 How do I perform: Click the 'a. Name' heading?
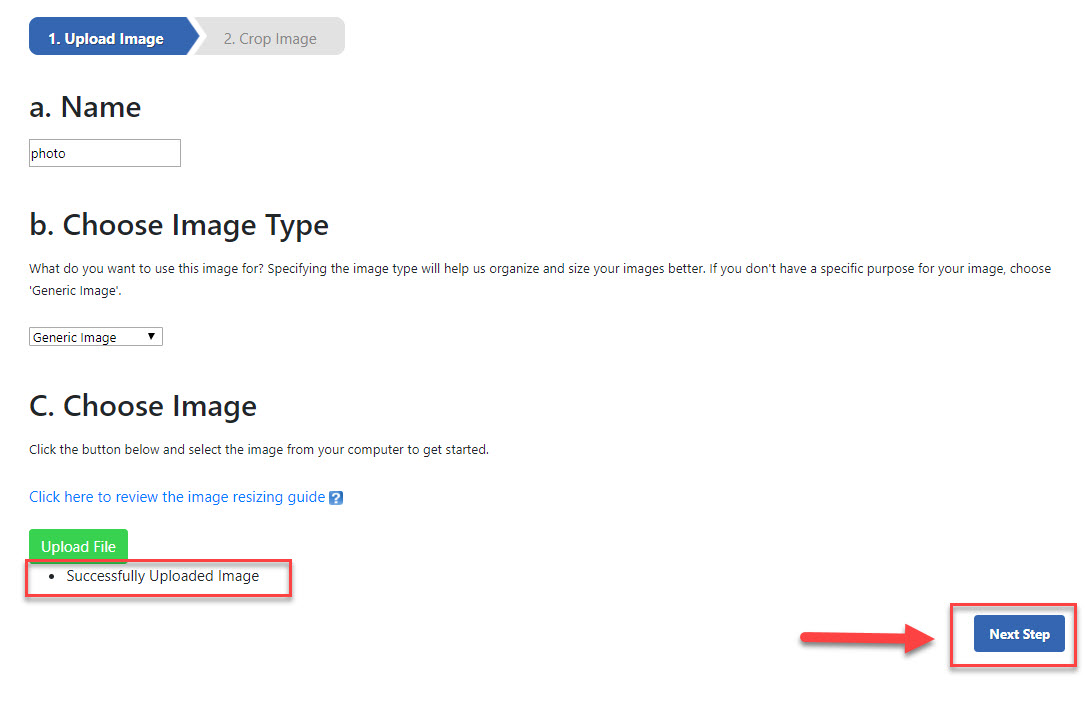(x=85, y=107)
